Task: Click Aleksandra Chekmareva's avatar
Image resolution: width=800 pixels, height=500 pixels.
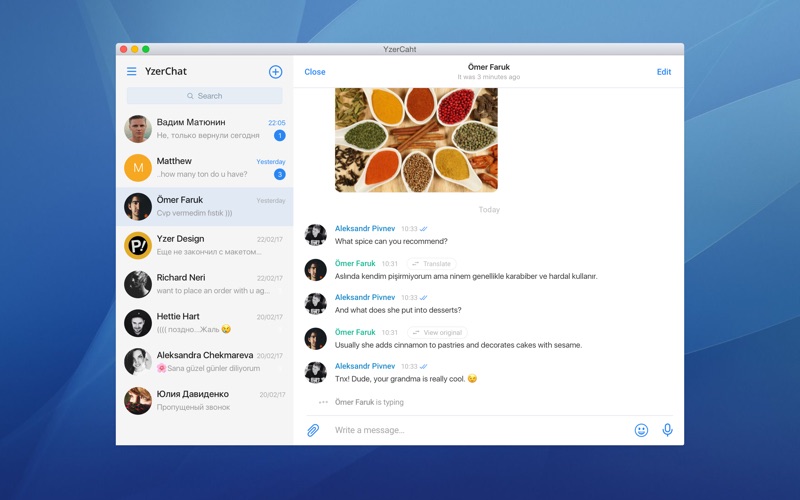Action: (138, 362)
